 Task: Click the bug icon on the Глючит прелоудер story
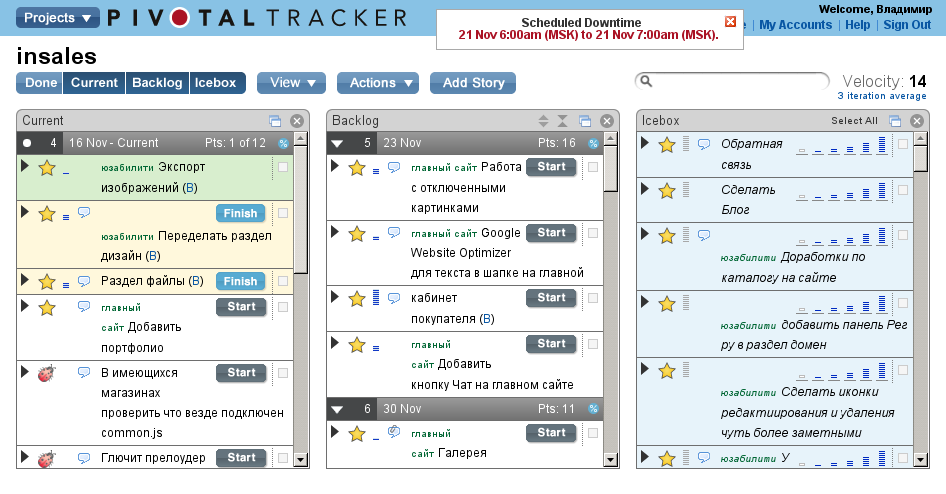[x=46, y=458]
